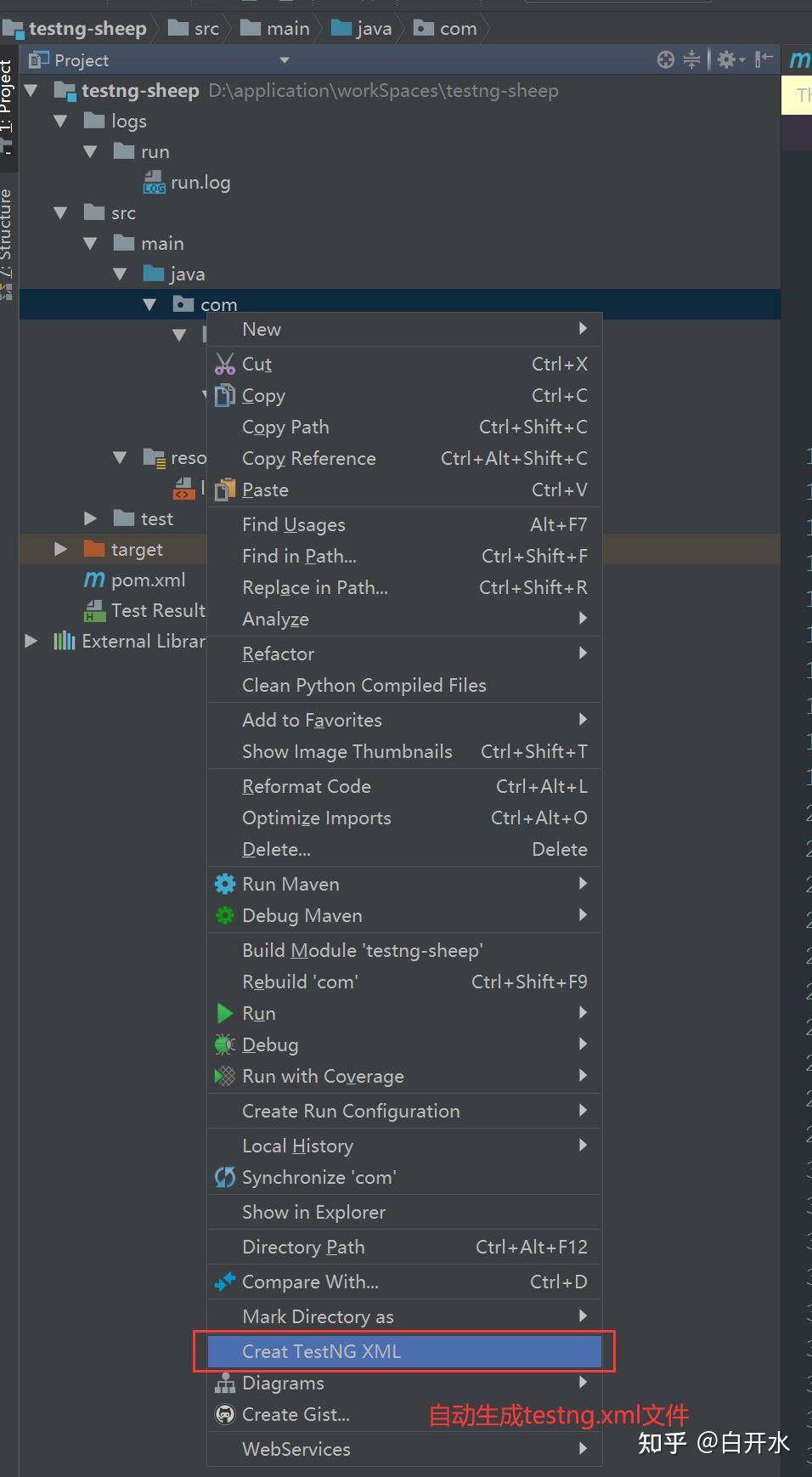
Task: Click the resources folder icon
Action: click(154, 457)
